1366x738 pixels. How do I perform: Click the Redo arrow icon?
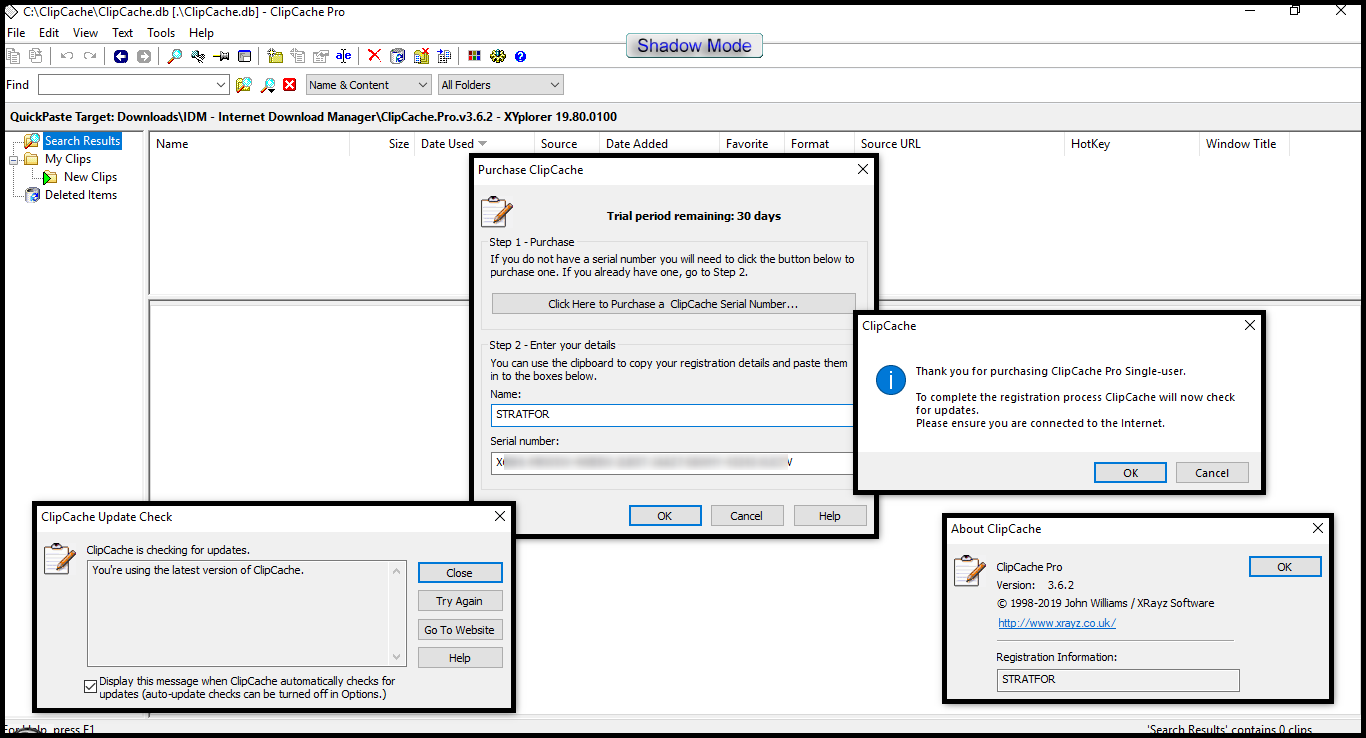point(90,57)
